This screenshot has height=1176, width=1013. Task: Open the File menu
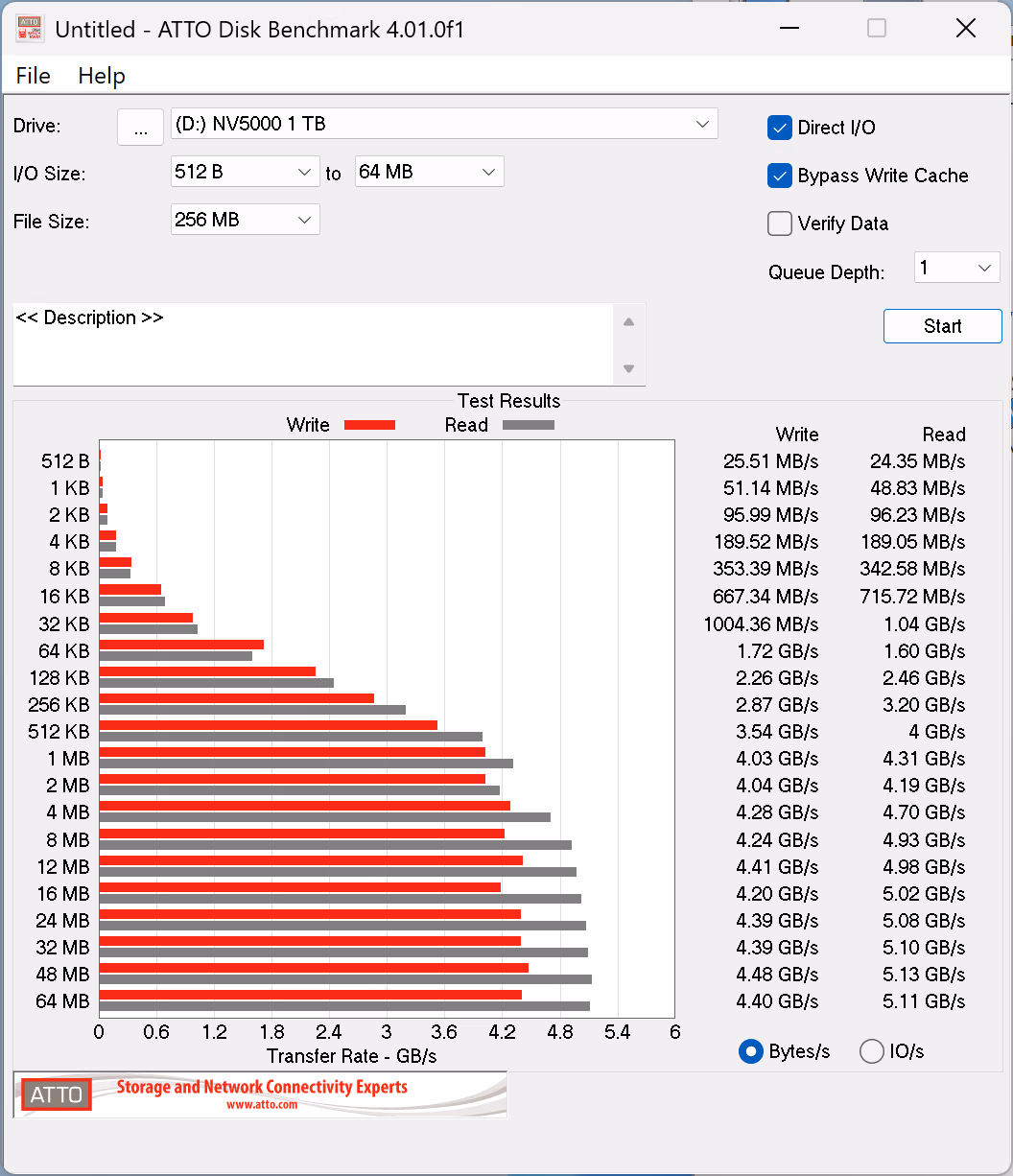[34, 76]
